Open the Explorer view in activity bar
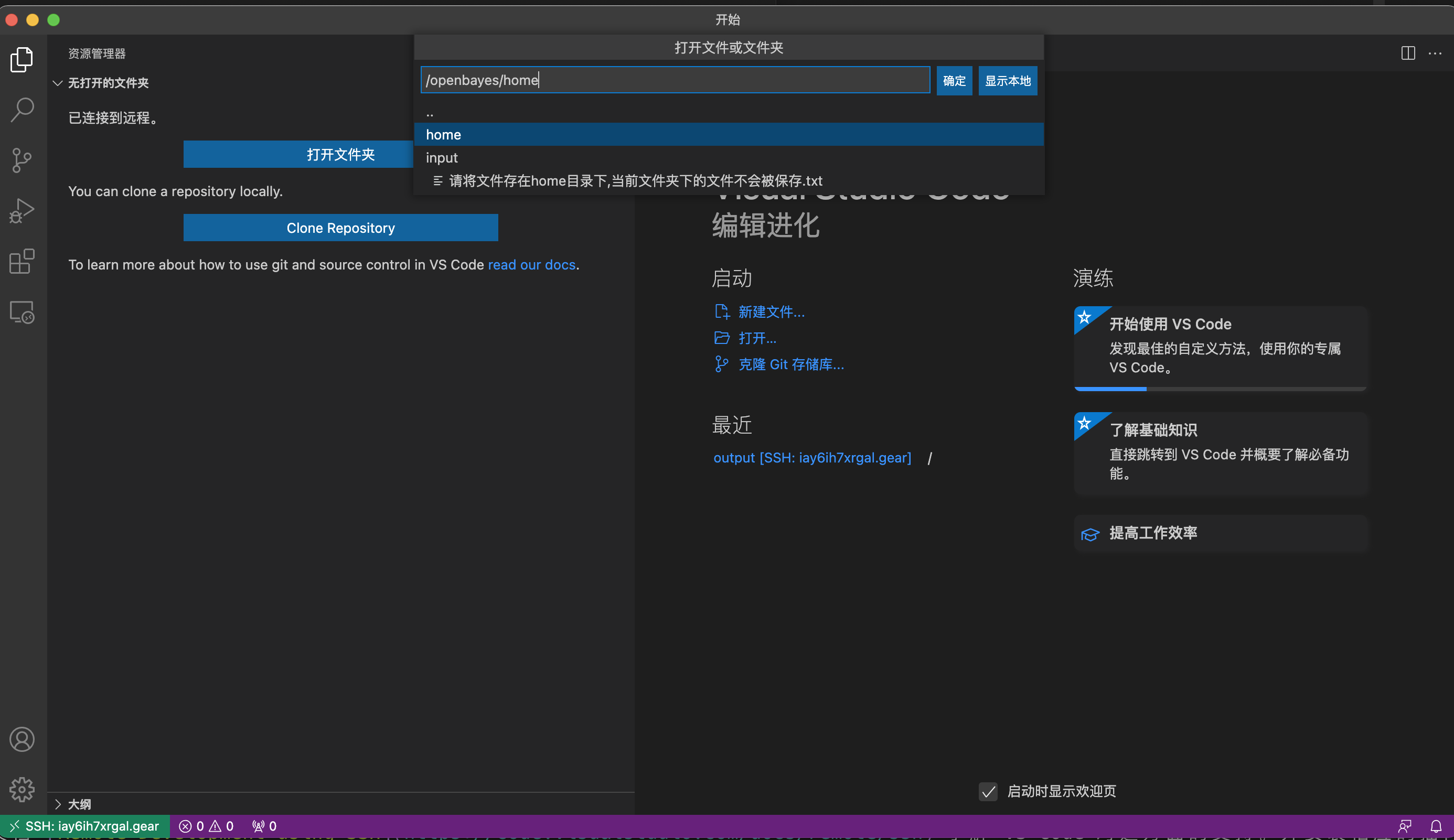Image resolution: width=1454 pixels, height=840 pixels. (x=22, y=59)
